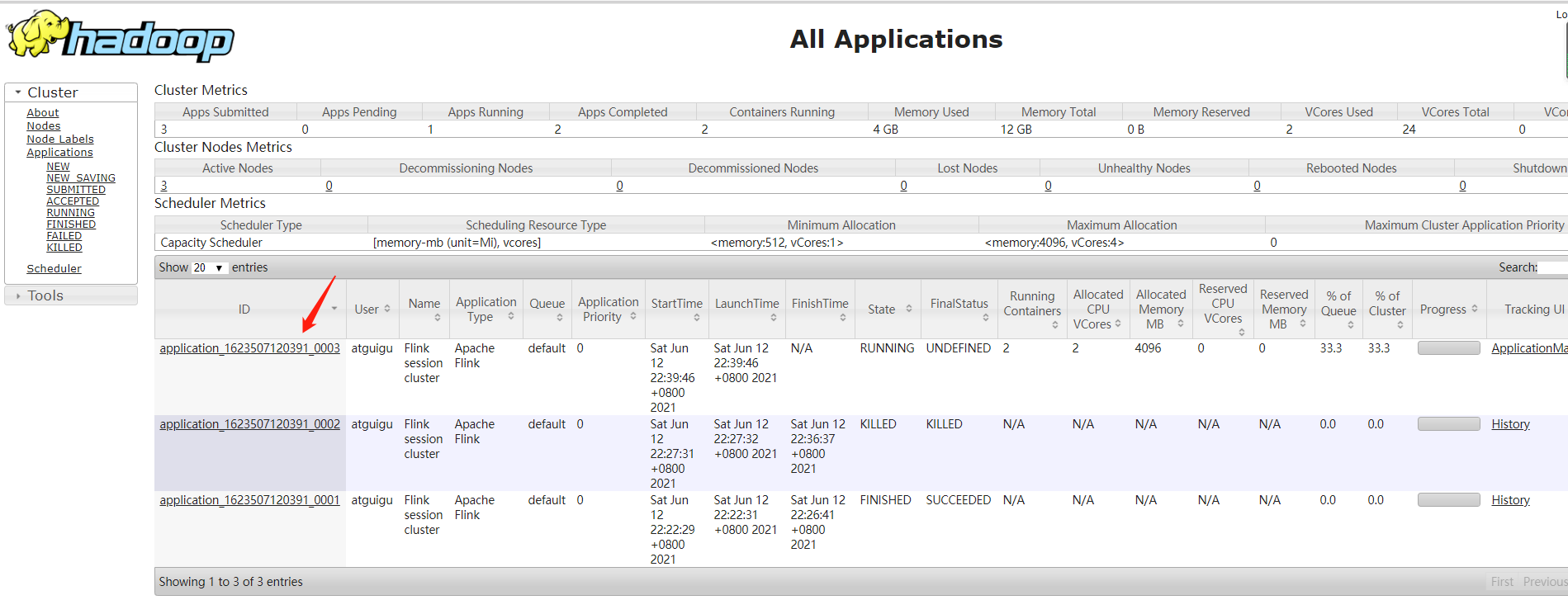Sort by Queue column arrows
Image resolution: width=1568 pixels, height=600 pixels.
559,318
